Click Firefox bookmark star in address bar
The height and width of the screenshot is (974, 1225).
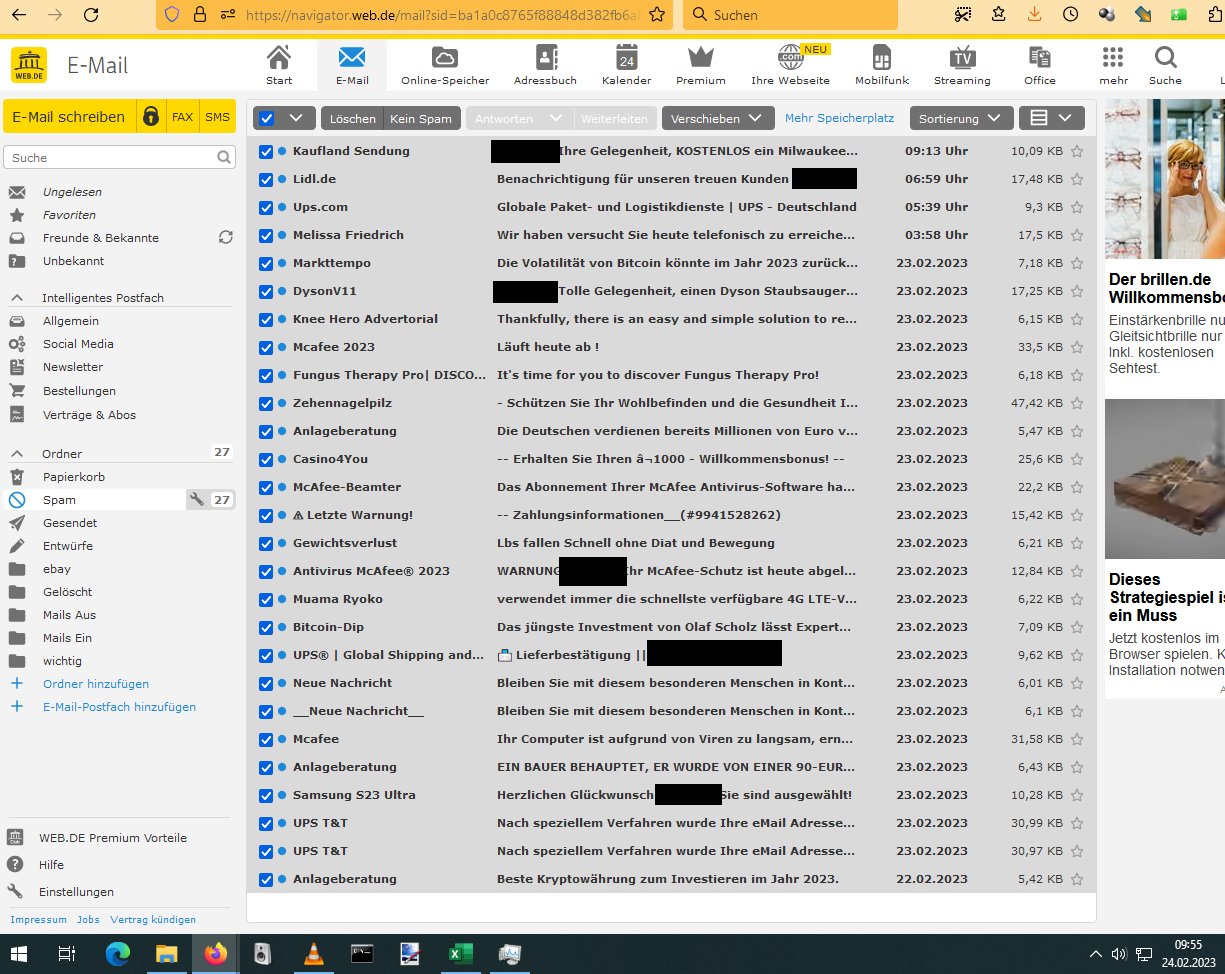pos(656,15)
